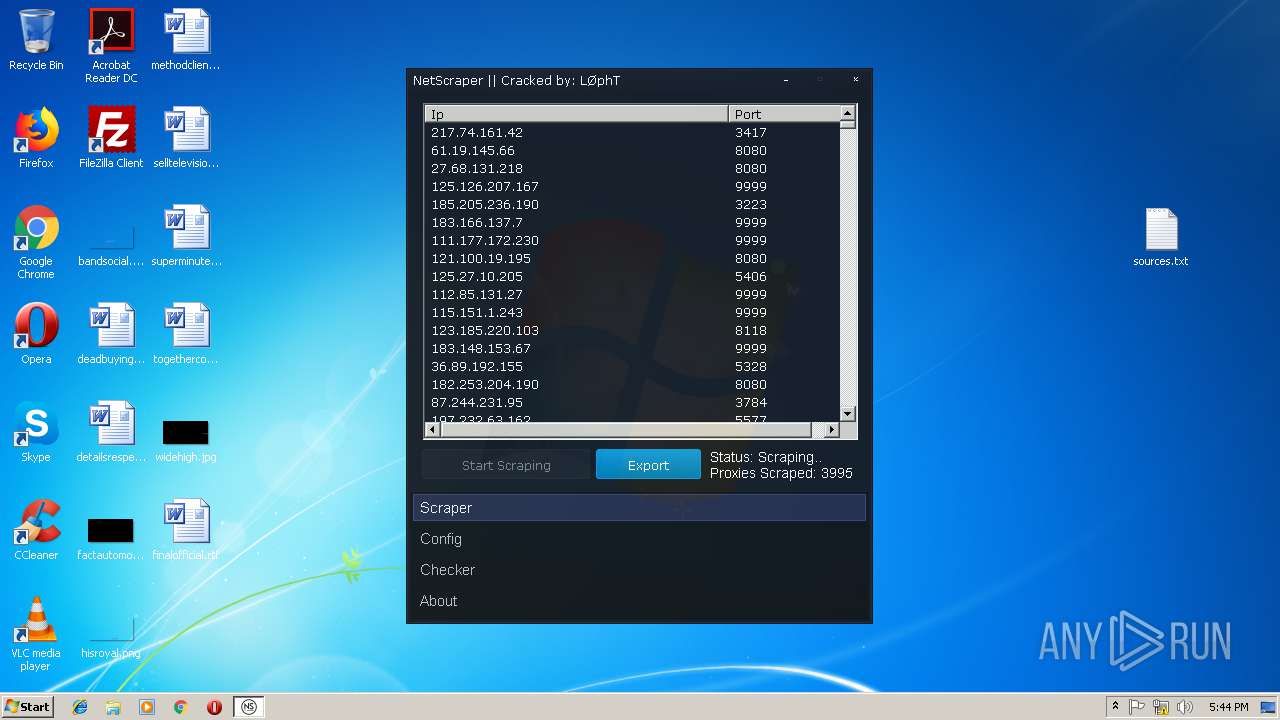Select proxy row 125.27.10.205
The width and height of the screenshot is (1280, 720).
click(632, 276)
